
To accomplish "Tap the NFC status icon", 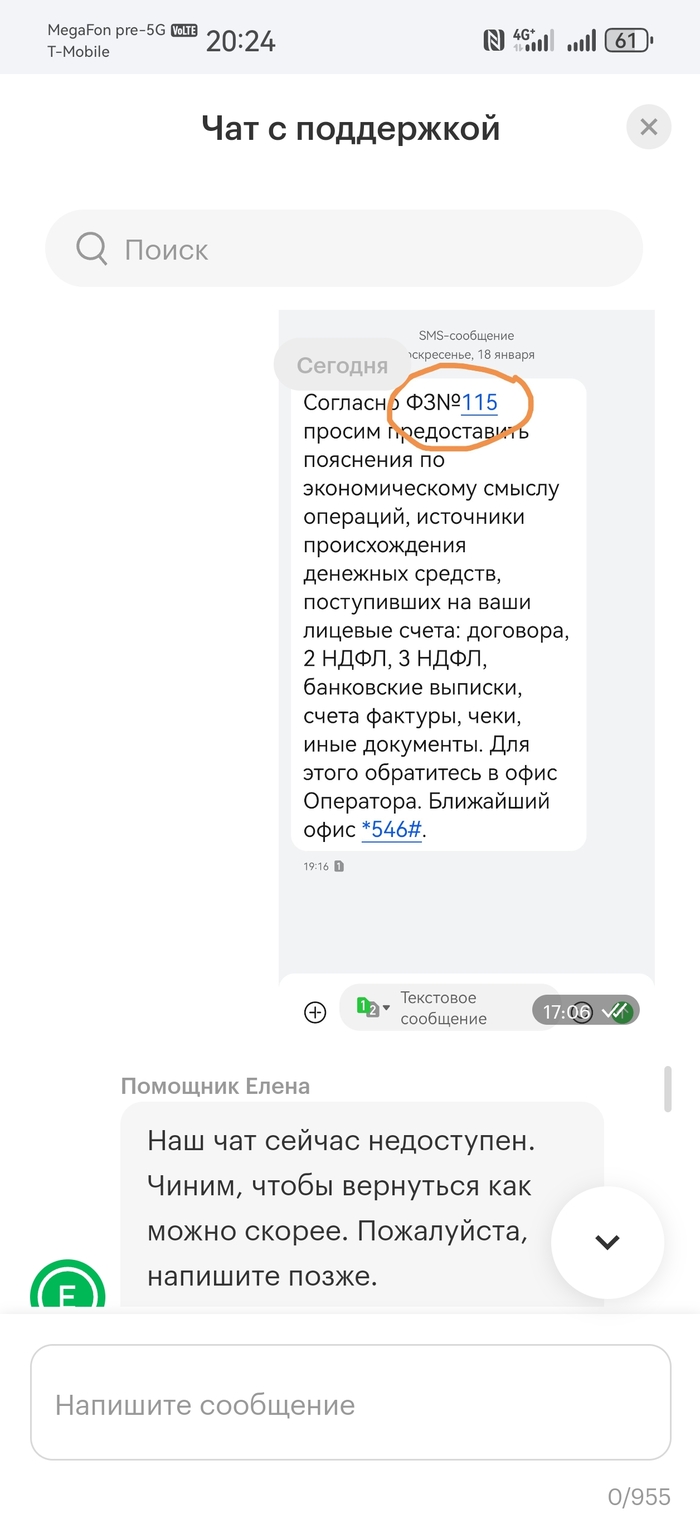I will 493,40.
